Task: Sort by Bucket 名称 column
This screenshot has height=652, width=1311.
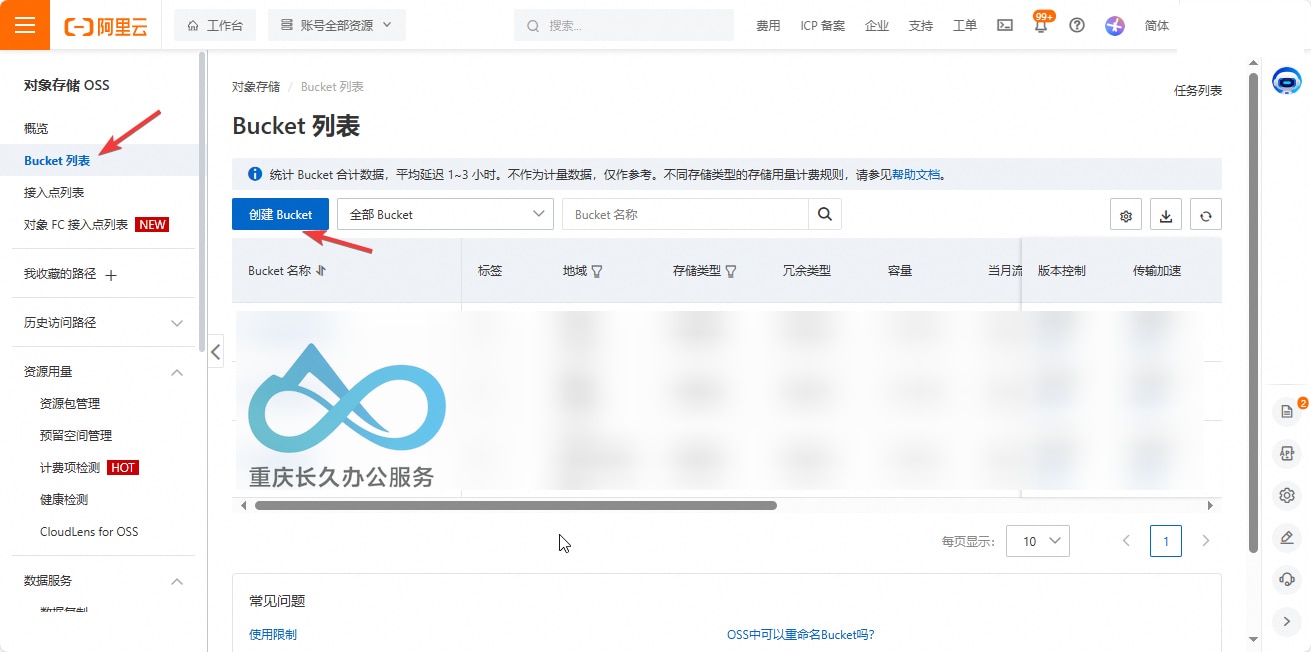Action: pos(321,271)
